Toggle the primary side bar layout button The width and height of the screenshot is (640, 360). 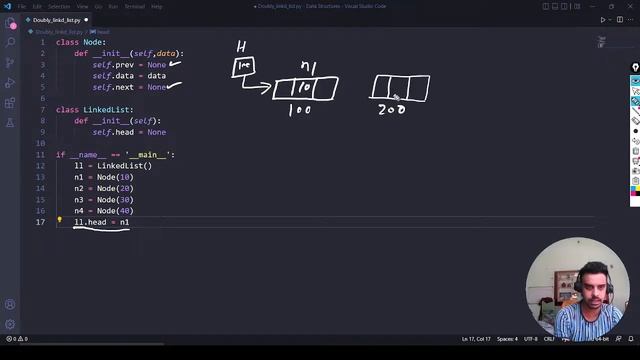click(x=546, y=6)
